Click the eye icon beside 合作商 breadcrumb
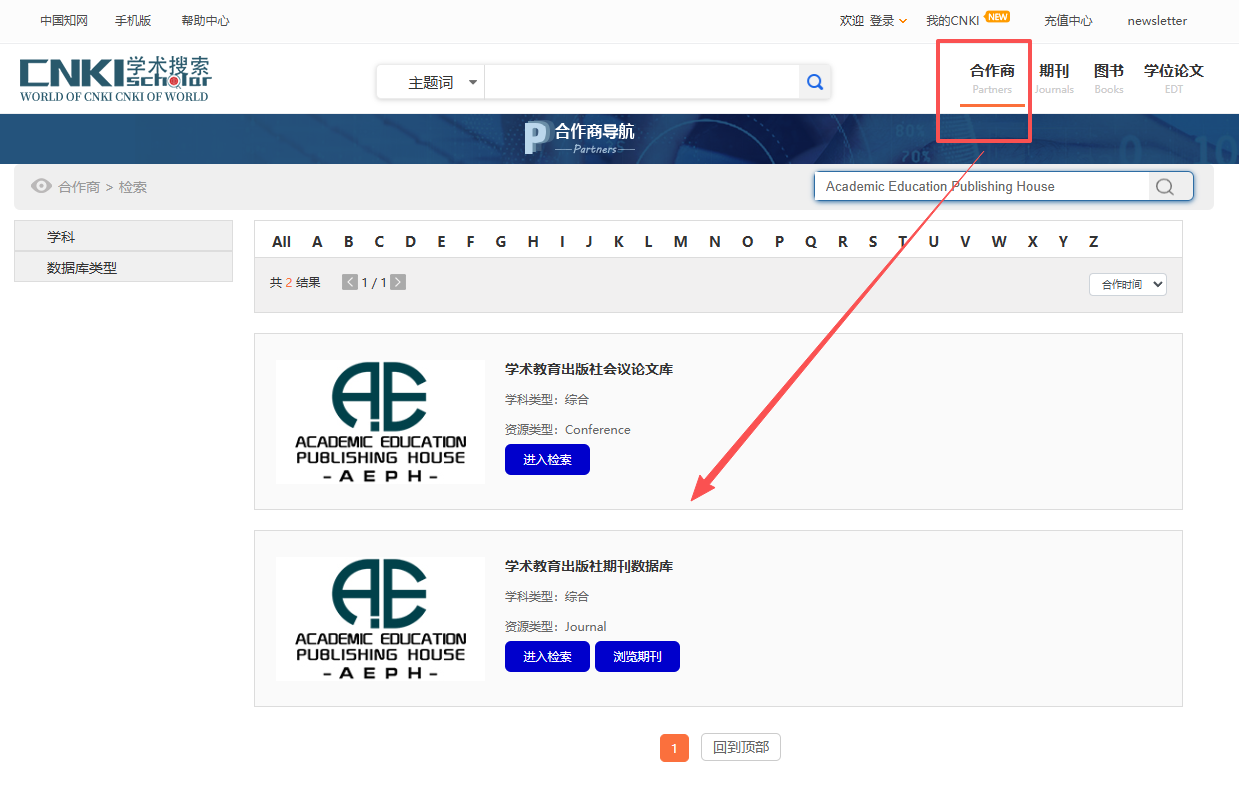The image size is (1239, 788). pyautogui.click(x=41, y=186)
